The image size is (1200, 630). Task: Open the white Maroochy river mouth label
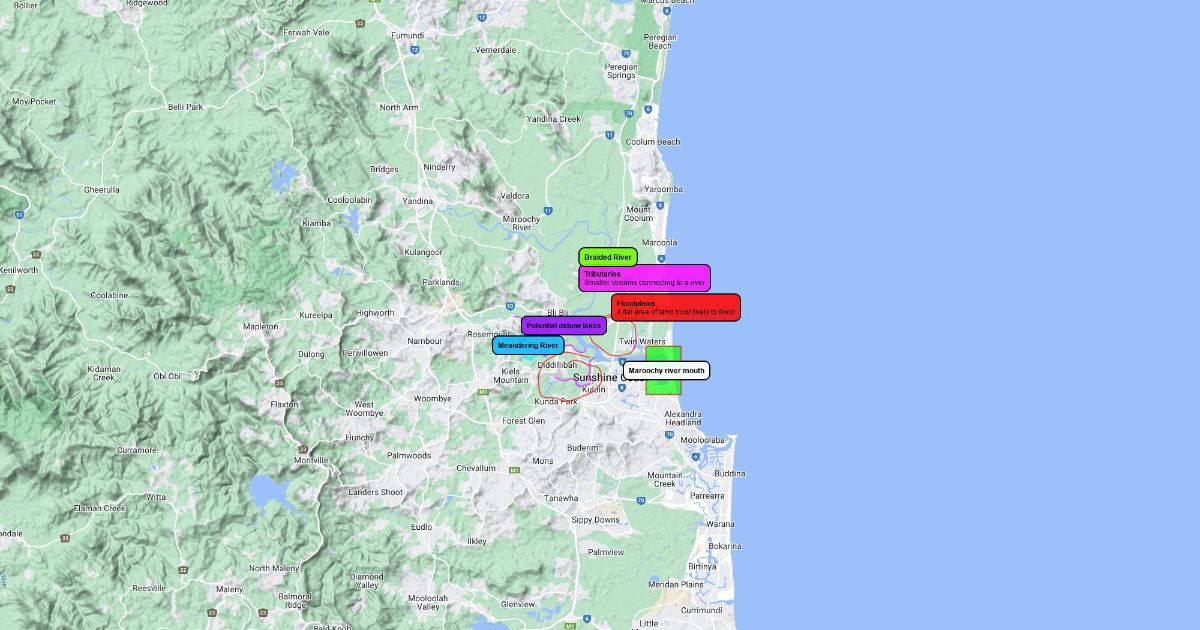(667, 370)
